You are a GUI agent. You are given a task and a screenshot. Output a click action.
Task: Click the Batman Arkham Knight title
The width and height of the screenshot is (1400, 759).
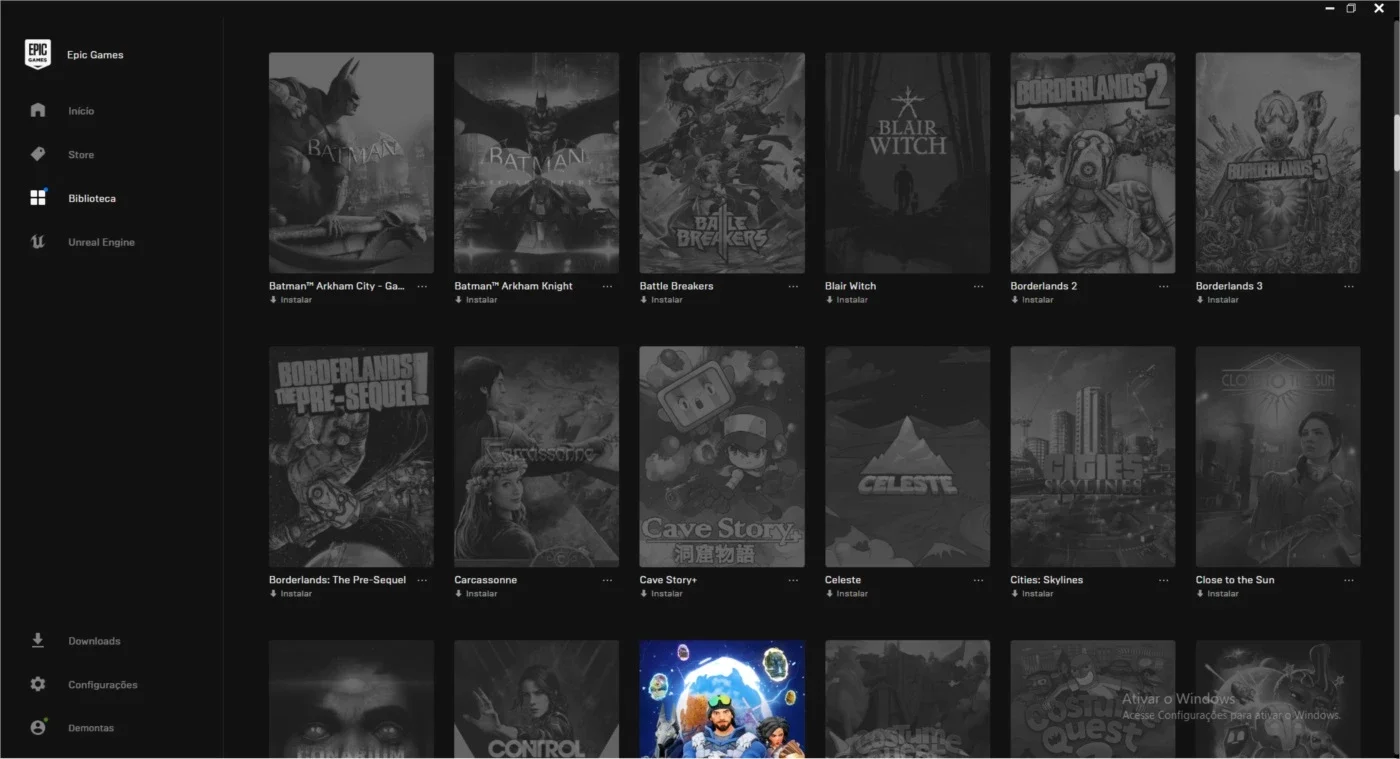[x=513, y=286]
